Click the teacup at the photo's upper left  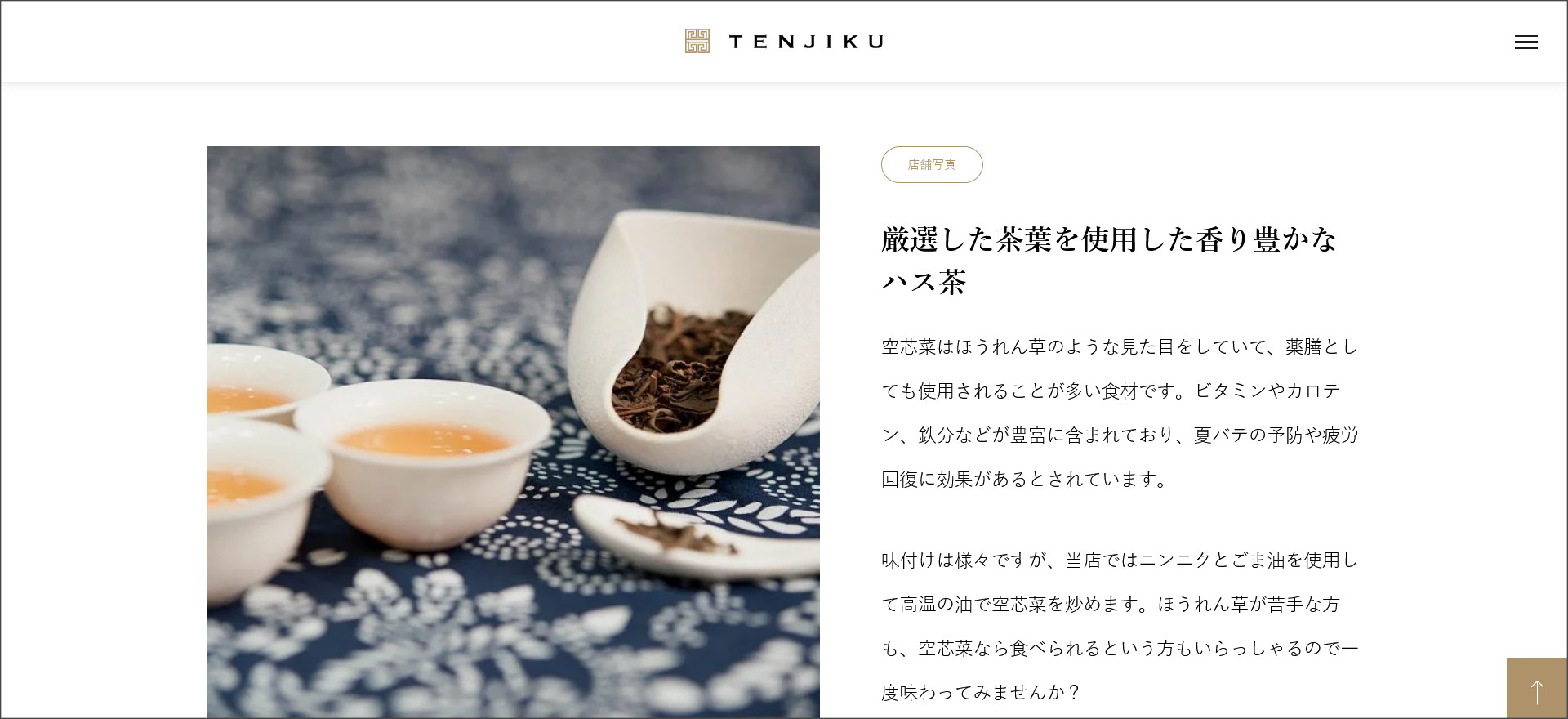[x=265, y=382]
